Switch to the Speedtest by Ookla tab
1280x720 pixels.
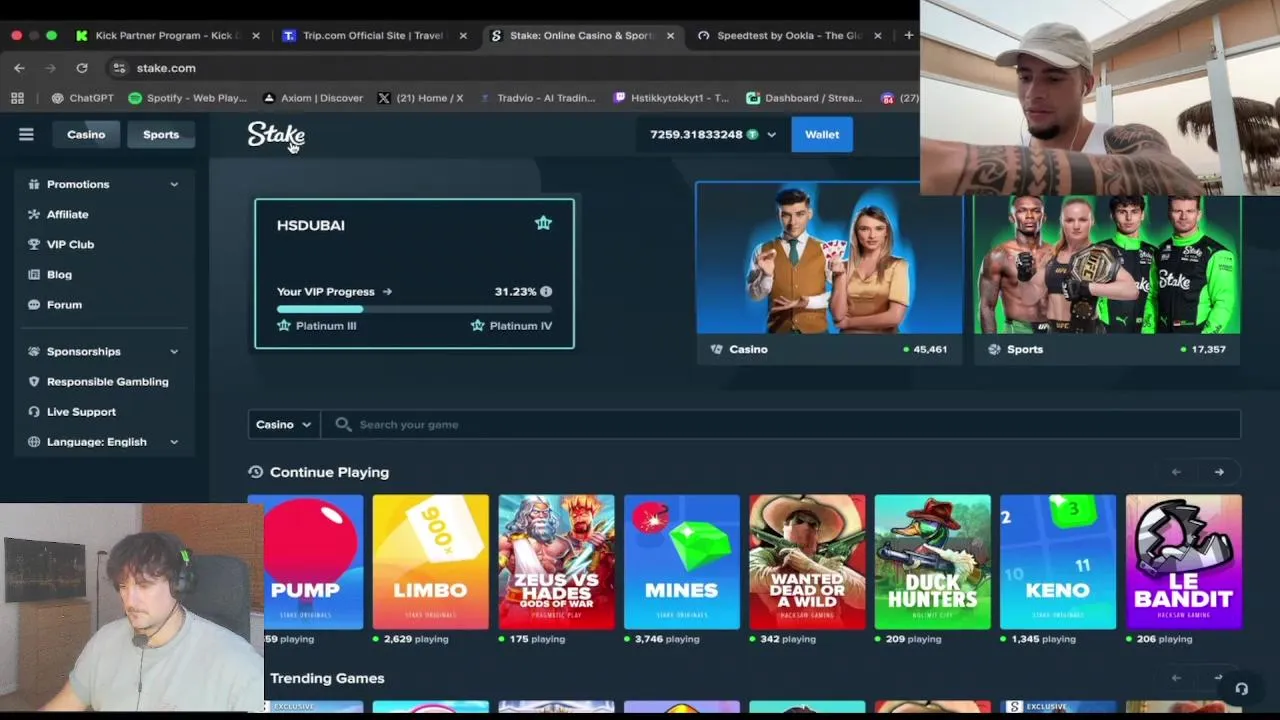pos(788,35)
